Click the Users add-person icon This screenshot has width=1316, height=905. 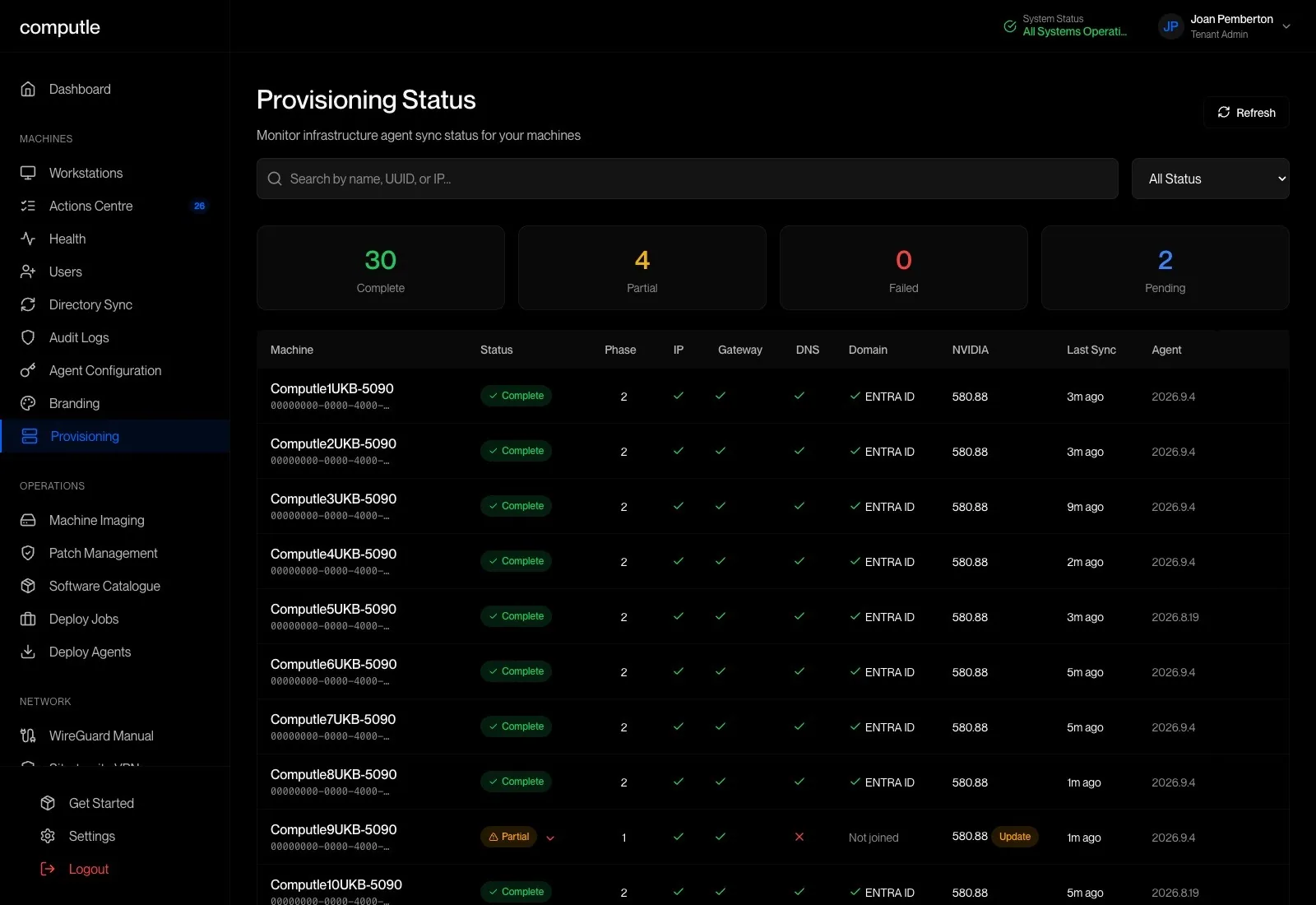click(x=28, y=271)
